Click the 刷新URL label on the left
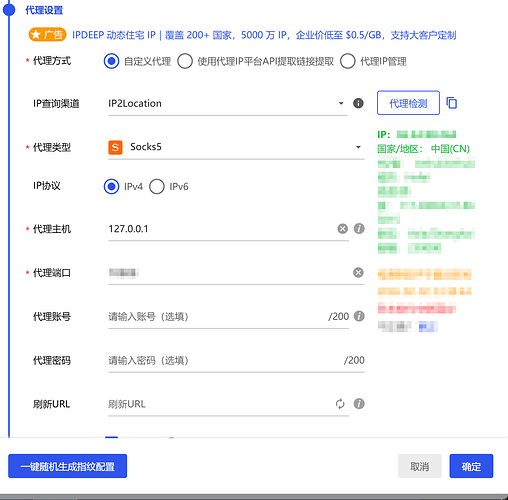Viewport: 508px width, 500px height. (x=51, y=404)
